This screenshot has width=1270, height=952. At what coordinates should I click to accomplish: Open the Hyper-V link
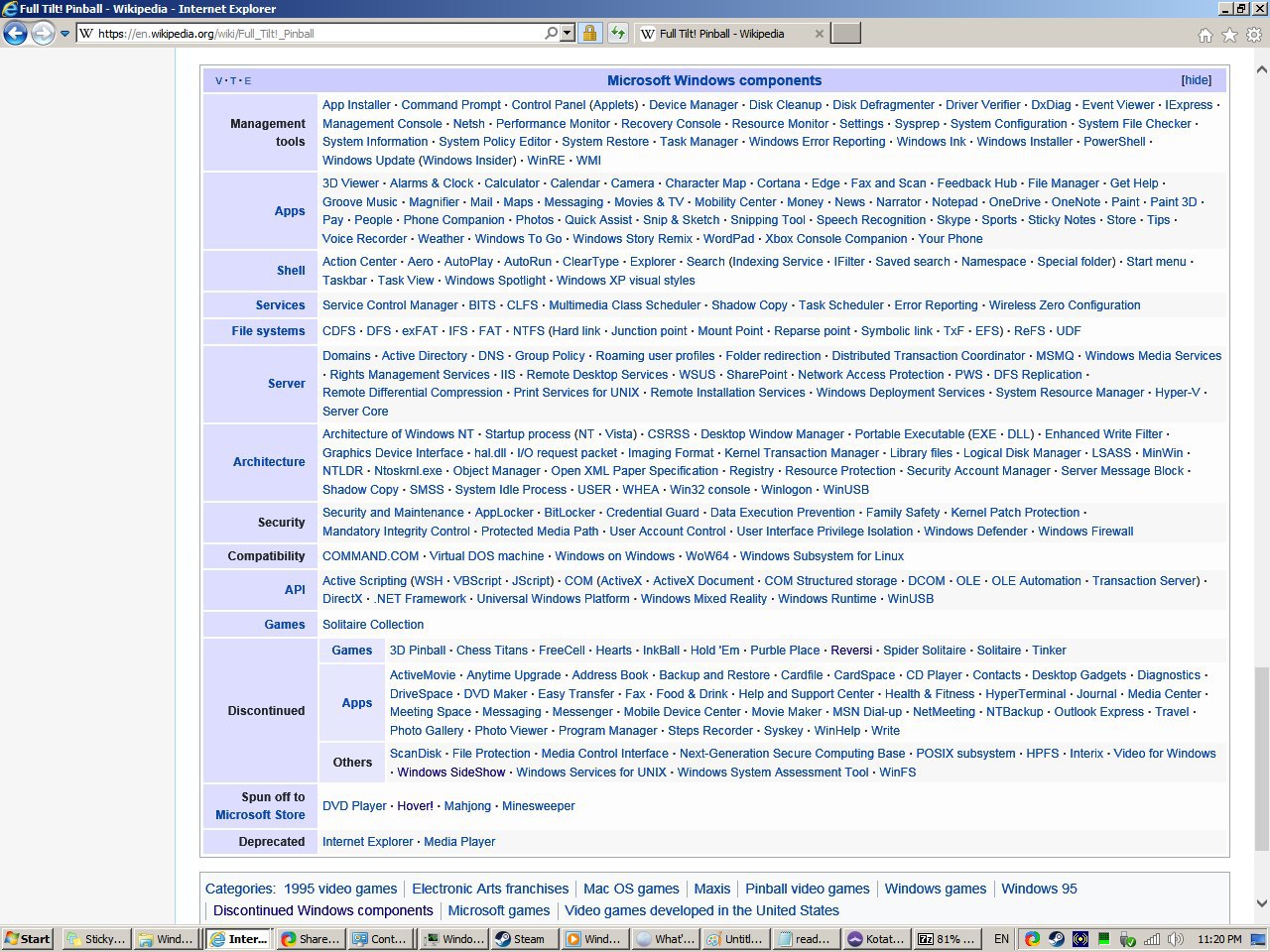click(1177, 393)
